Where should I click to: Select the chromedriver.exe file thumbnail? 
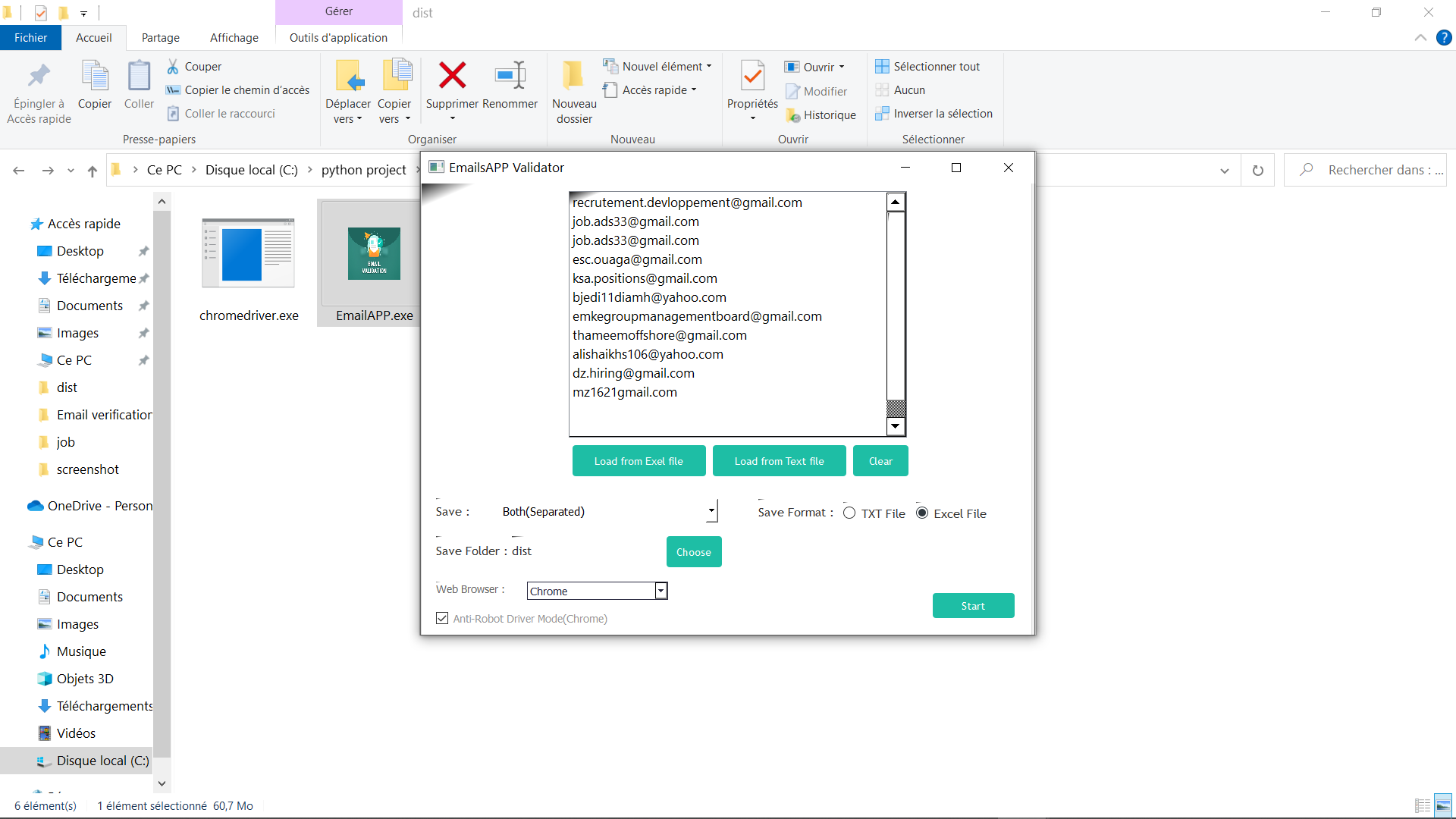(248, 254)
